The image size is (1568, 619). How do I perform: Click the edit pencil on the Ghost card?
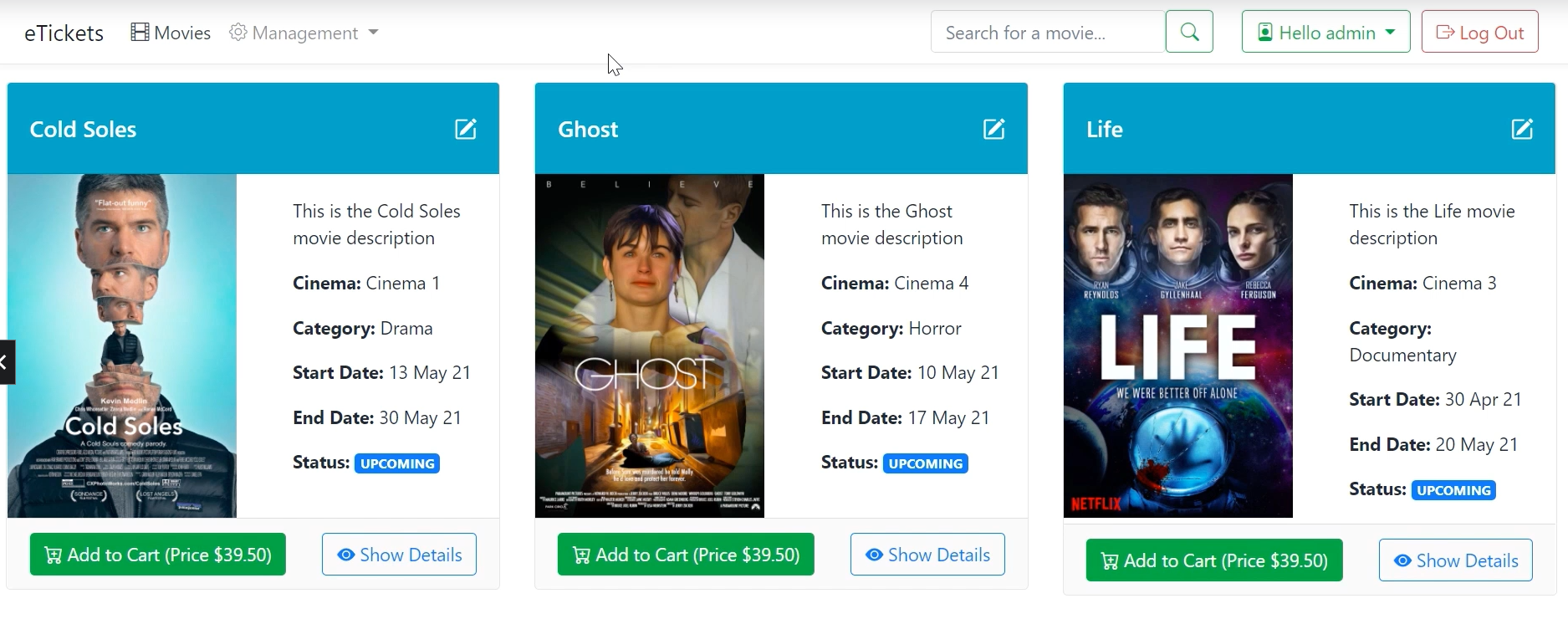pos(994,129)
